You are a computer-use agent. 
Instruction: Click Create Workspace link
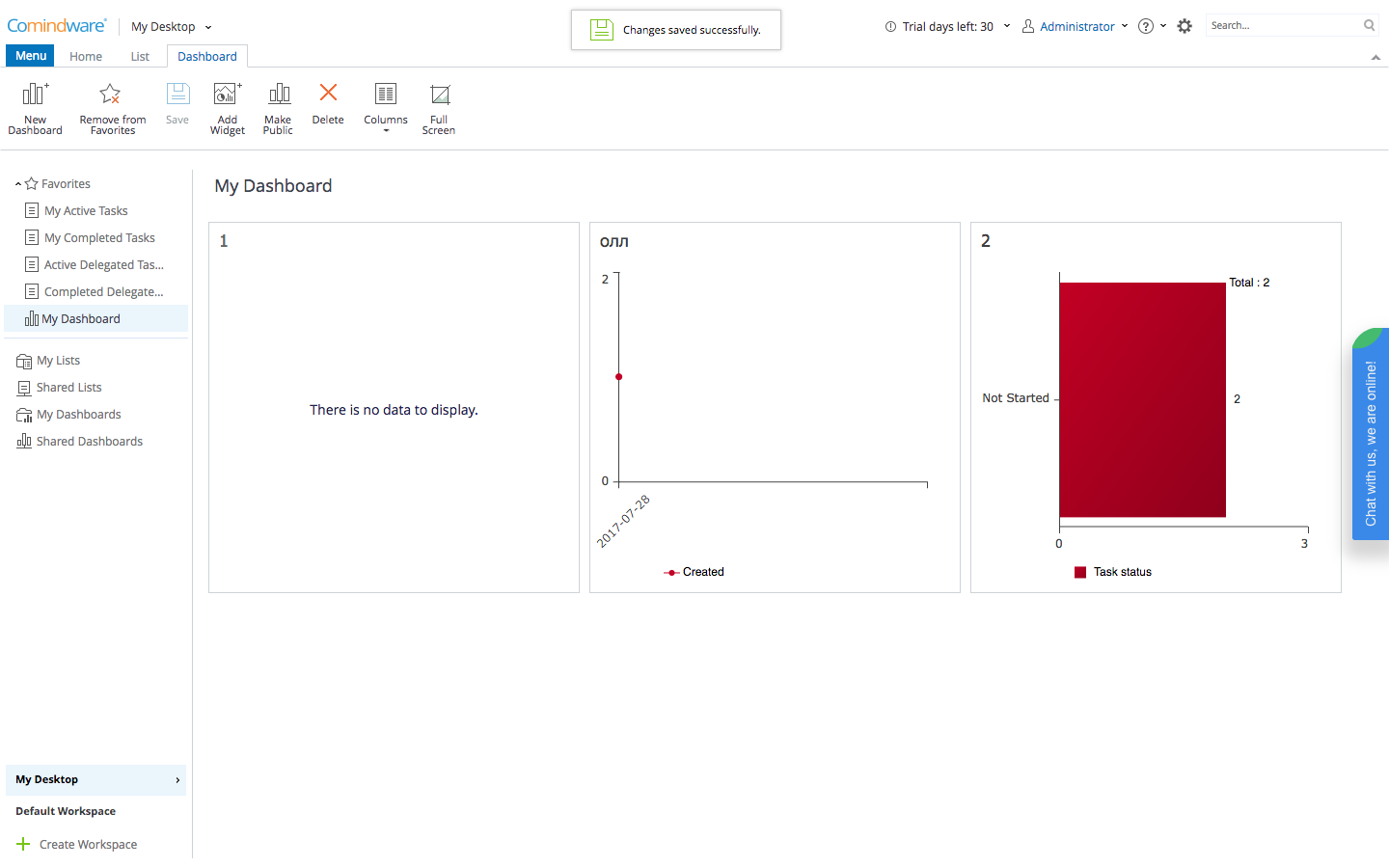[x=88, y=845]
